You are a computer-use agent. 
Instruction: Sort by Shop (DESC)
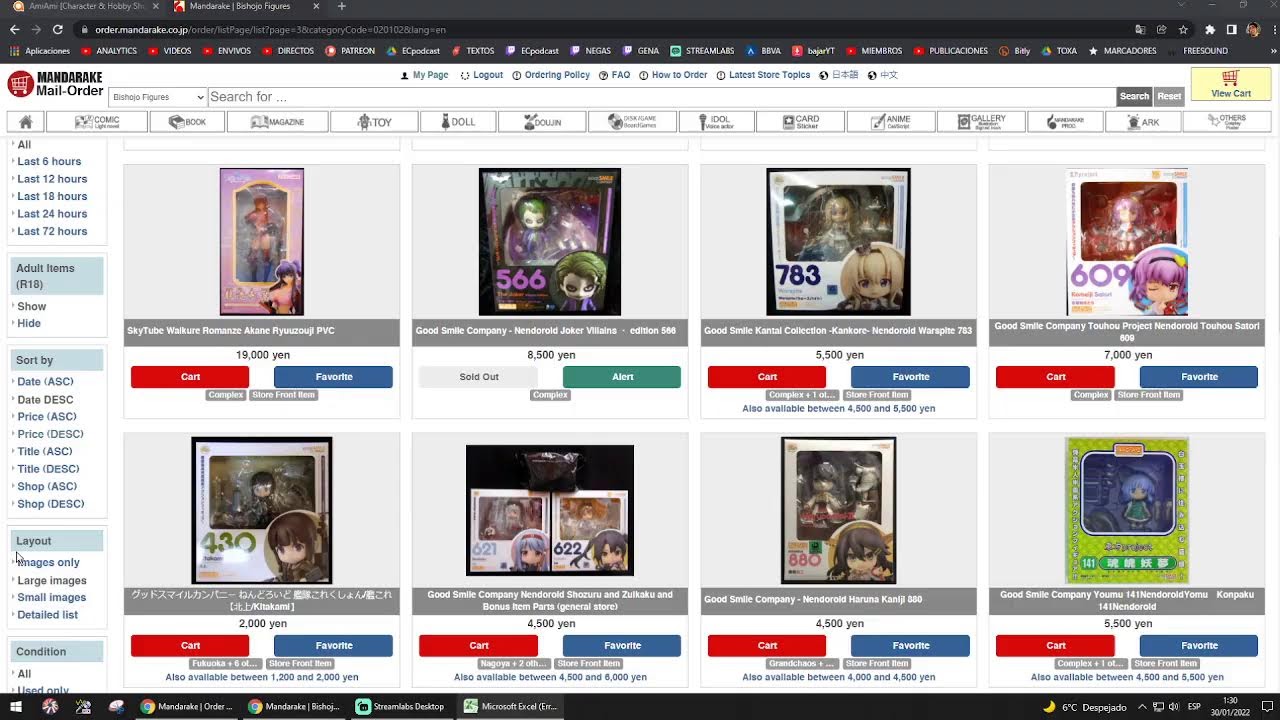point(51,504)
